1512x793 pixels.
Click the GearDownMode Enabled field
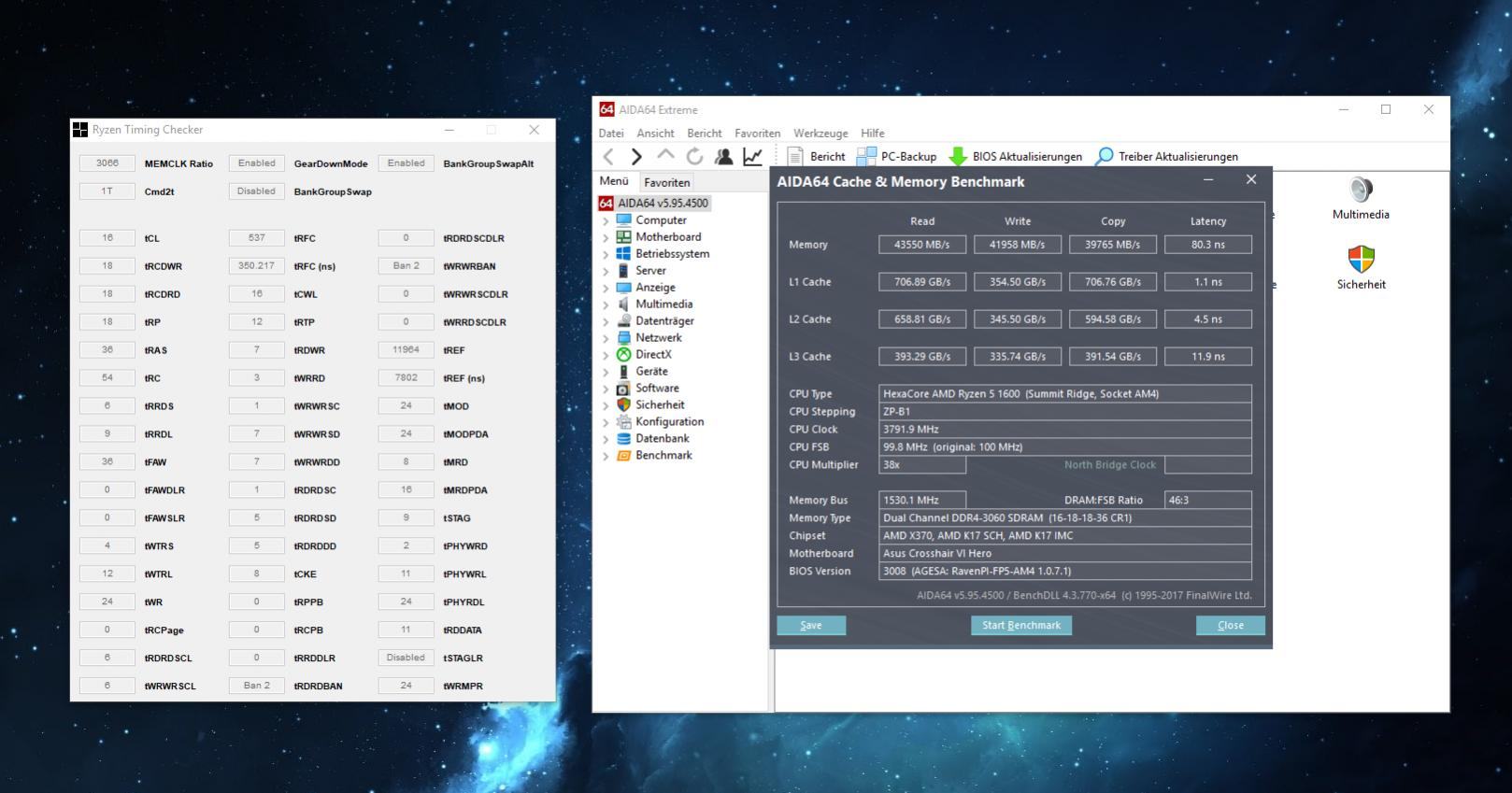click(x=257, y=163)
